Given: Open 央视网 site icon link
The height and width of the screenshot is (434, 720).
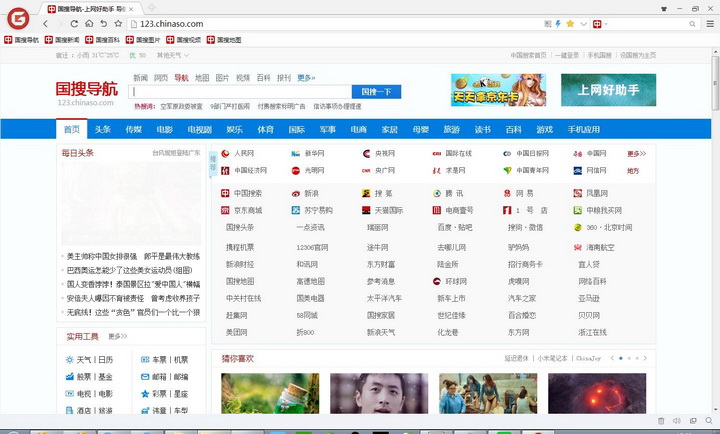Looking at the screenshot, I should (x=366, y=153).
